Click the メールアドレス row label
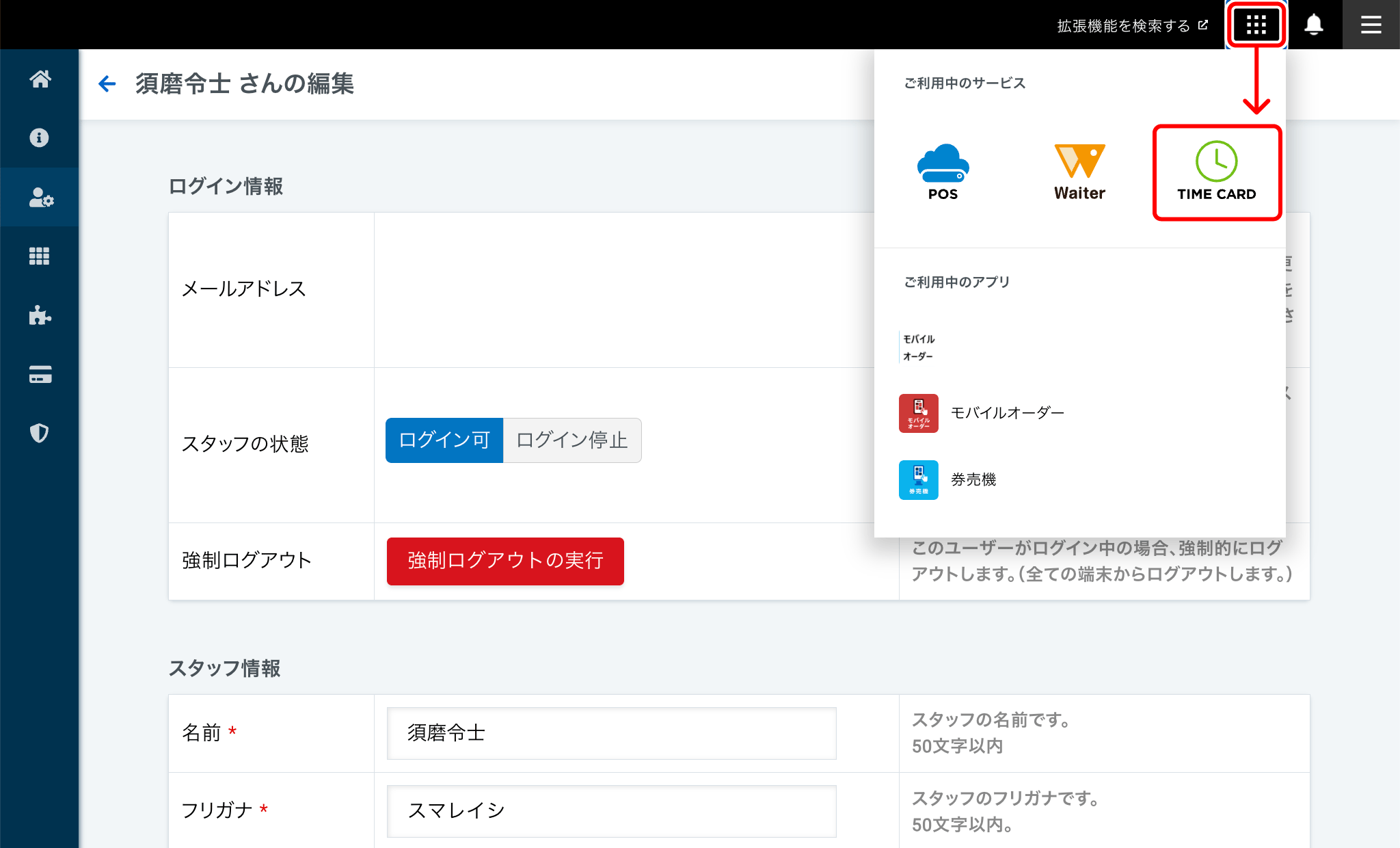Viewport: 1400px width, 848px height. [243, 289]
